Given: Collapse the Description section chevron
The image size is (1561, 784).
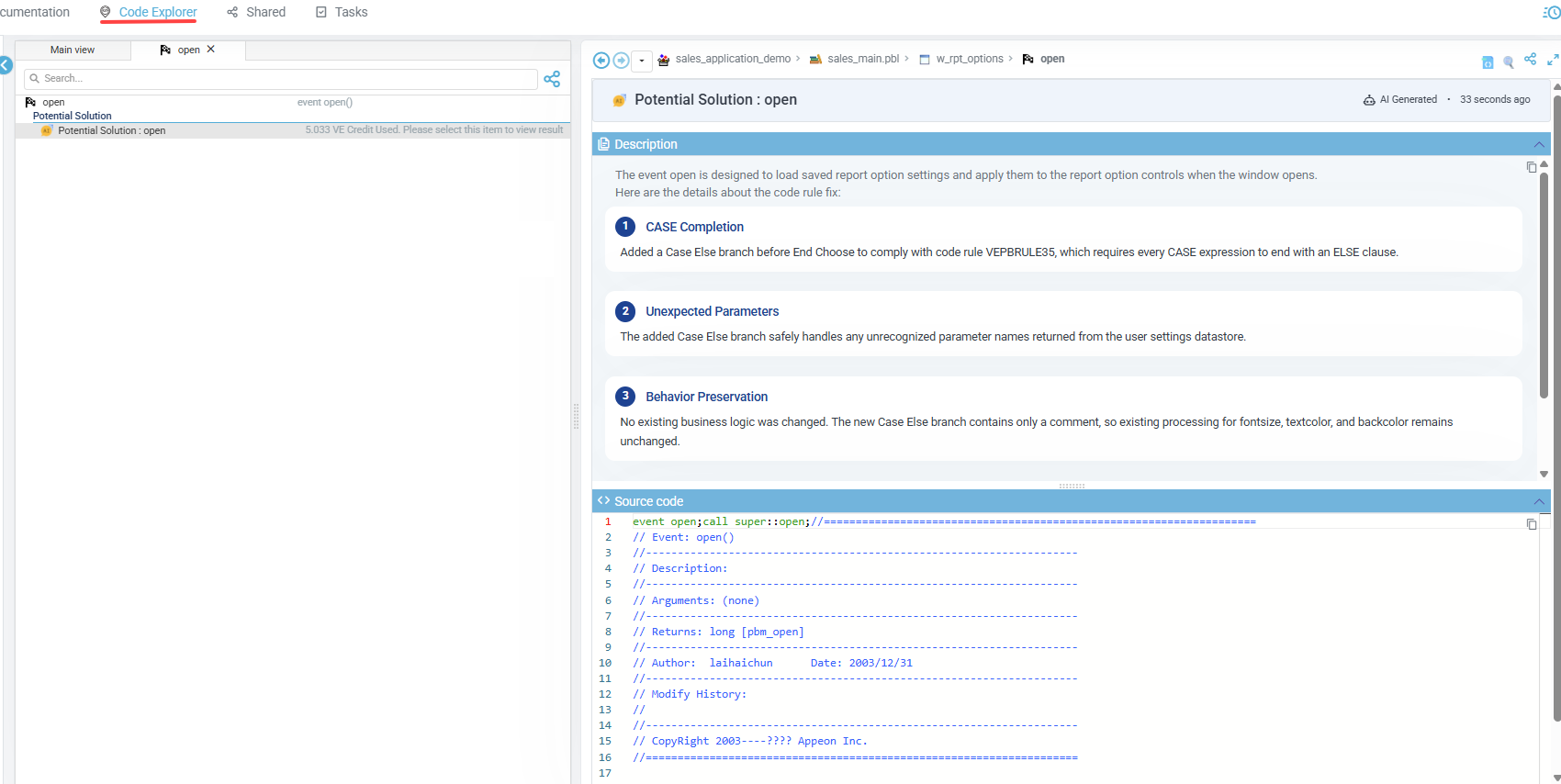Looking at the screenshot, I should [x=1539, y=144].
